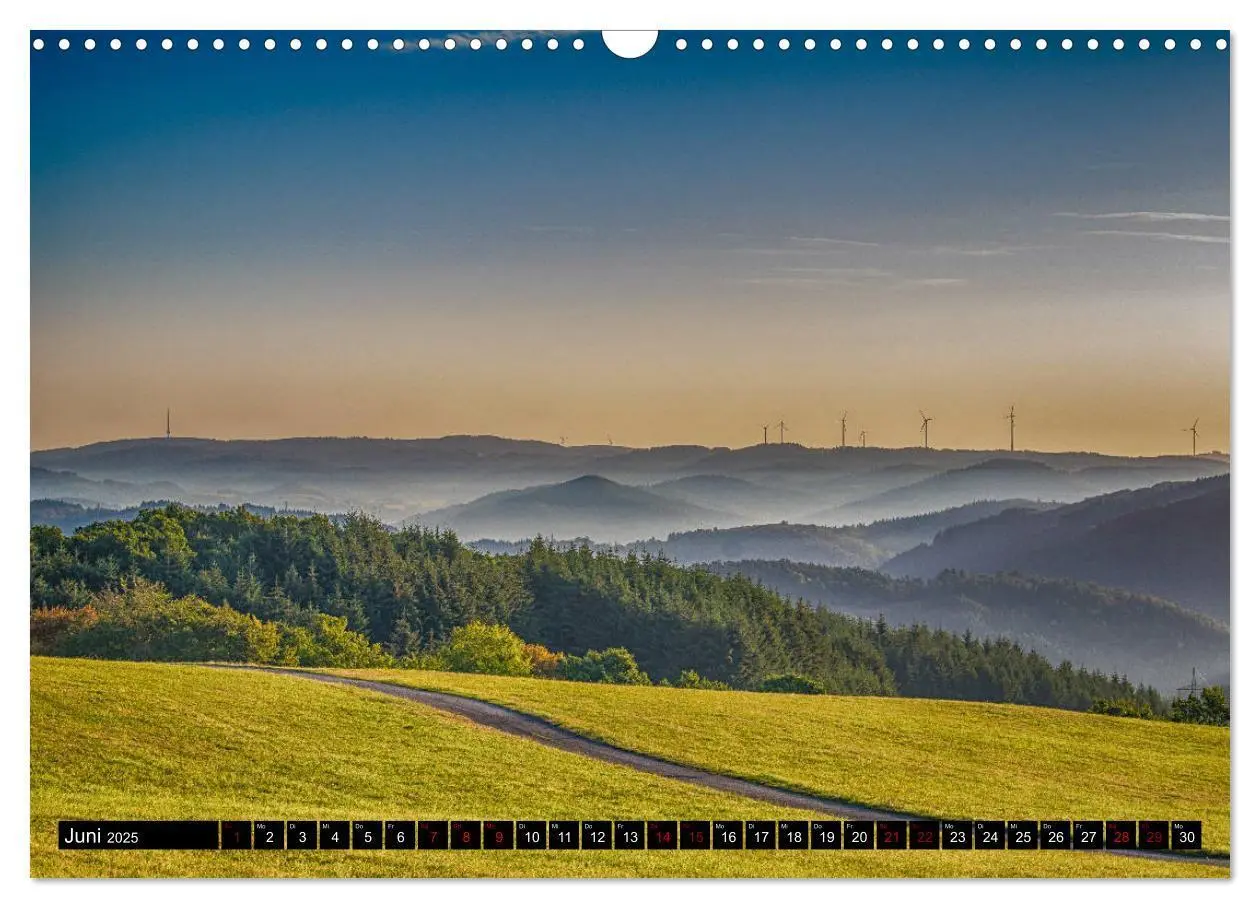Select date cell 1 in the calendar strip
The image size is (1260, 908).
pos(236,836)
